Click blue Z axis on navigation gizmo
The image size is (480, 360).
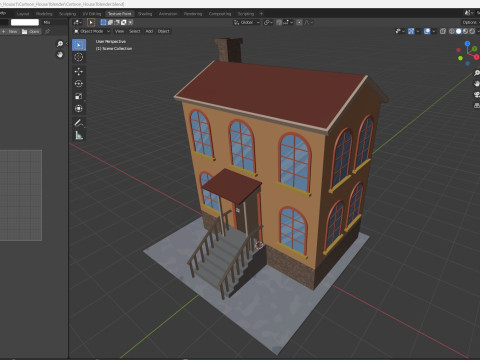tap(467, 44)
